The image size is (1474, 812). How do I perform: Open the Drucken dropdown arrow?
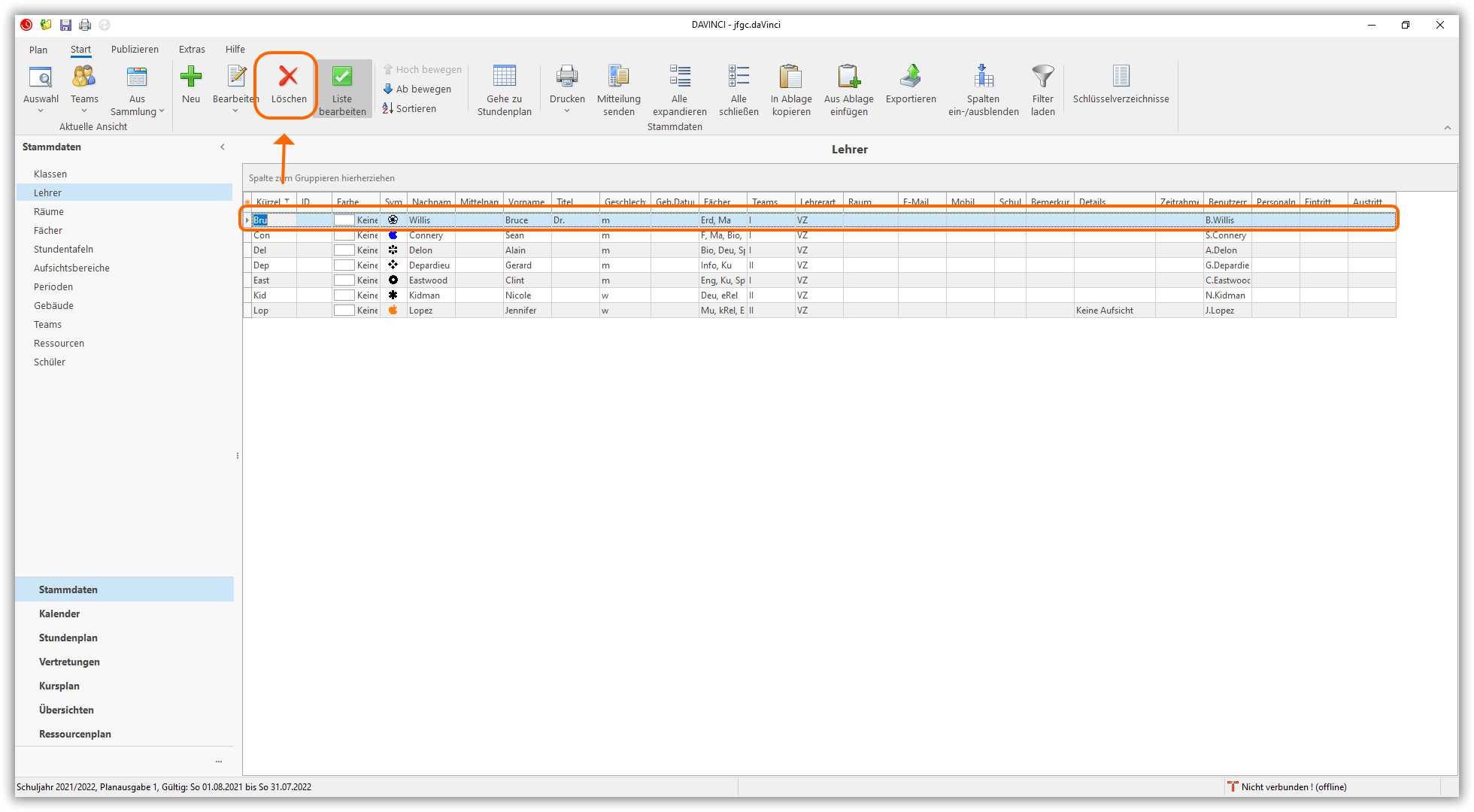tap(567, 111)
